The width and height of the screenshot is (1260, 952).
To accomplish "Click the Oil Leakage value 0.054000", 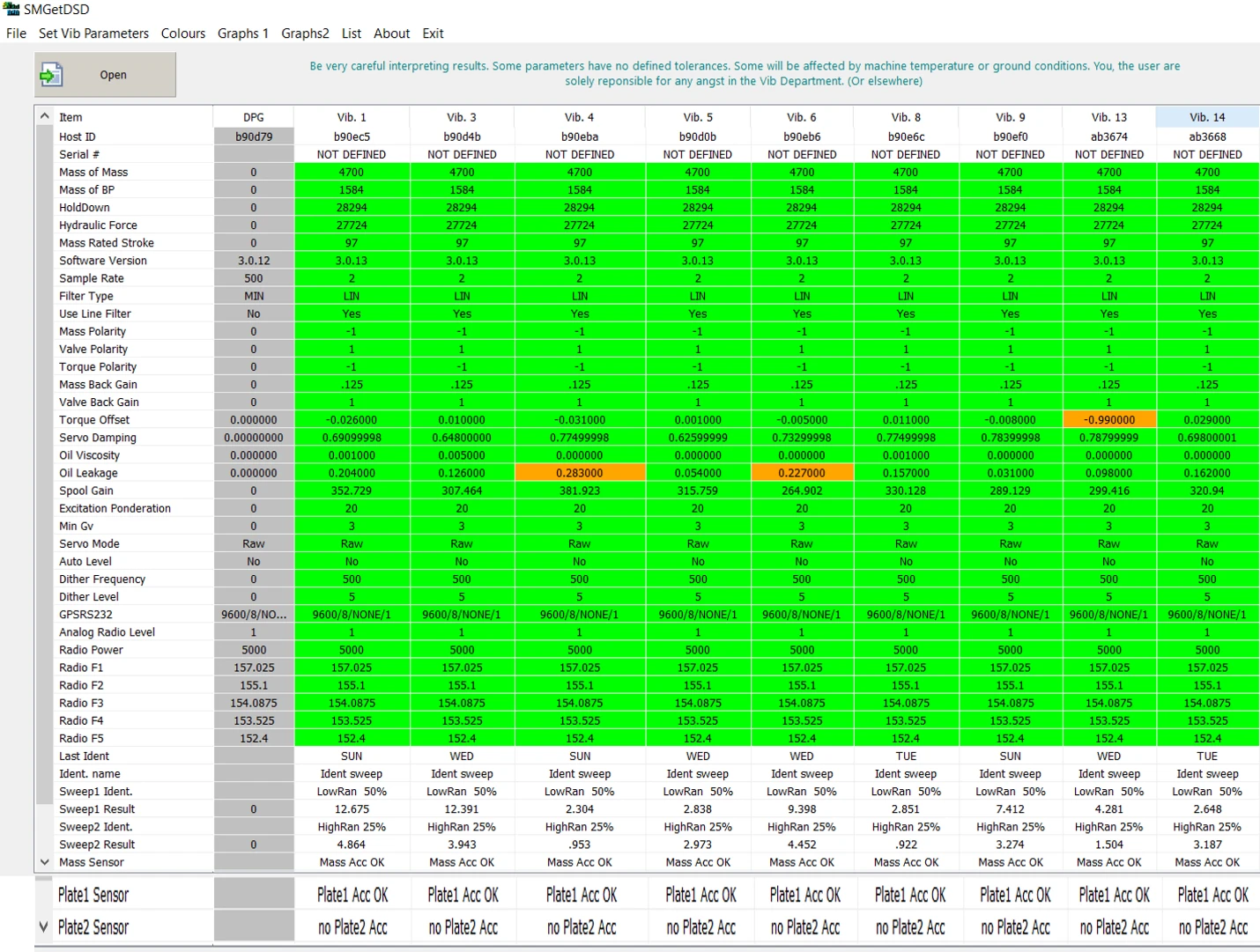I will 698,473.
